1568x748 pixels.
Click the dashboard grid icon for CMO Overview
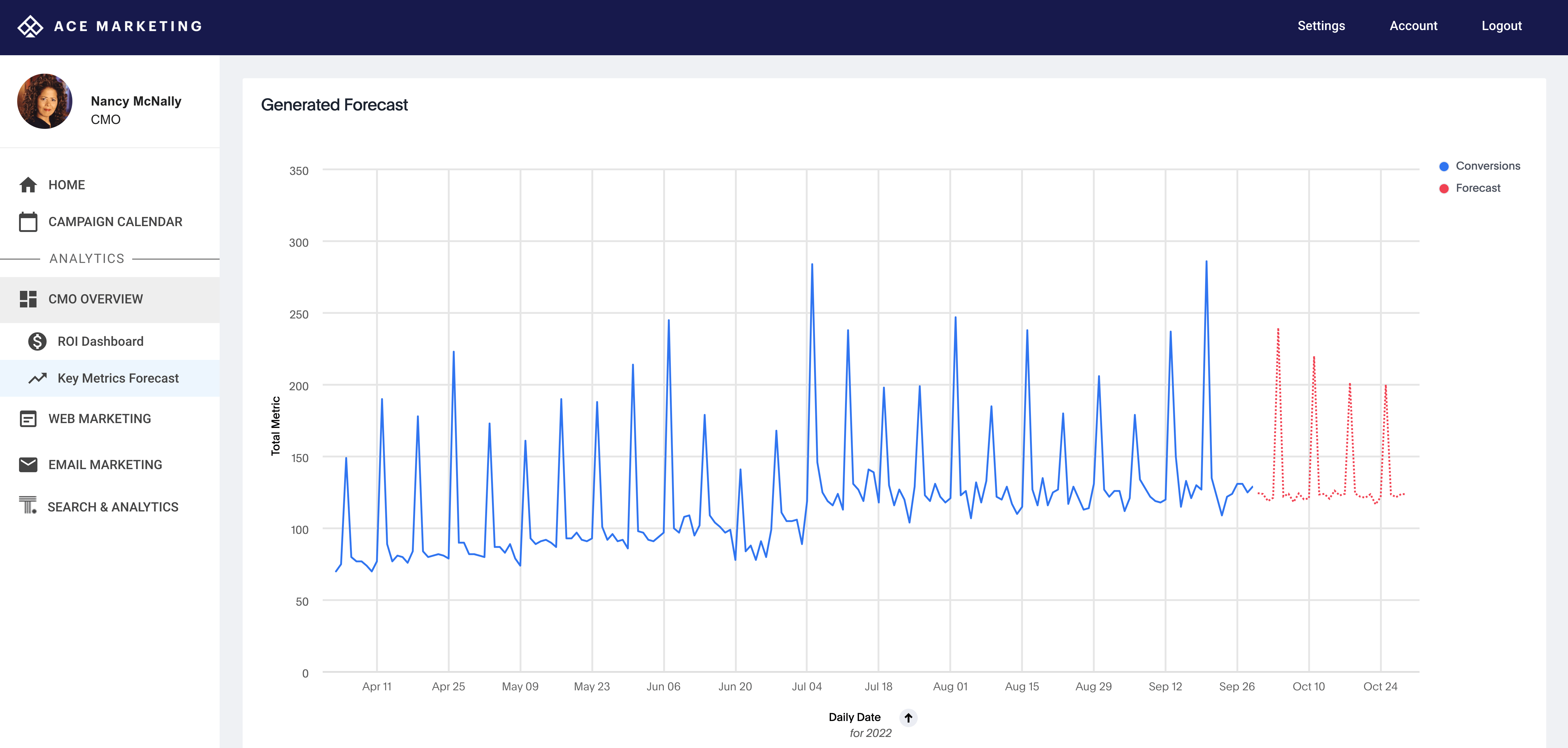(x=28, y=299)
